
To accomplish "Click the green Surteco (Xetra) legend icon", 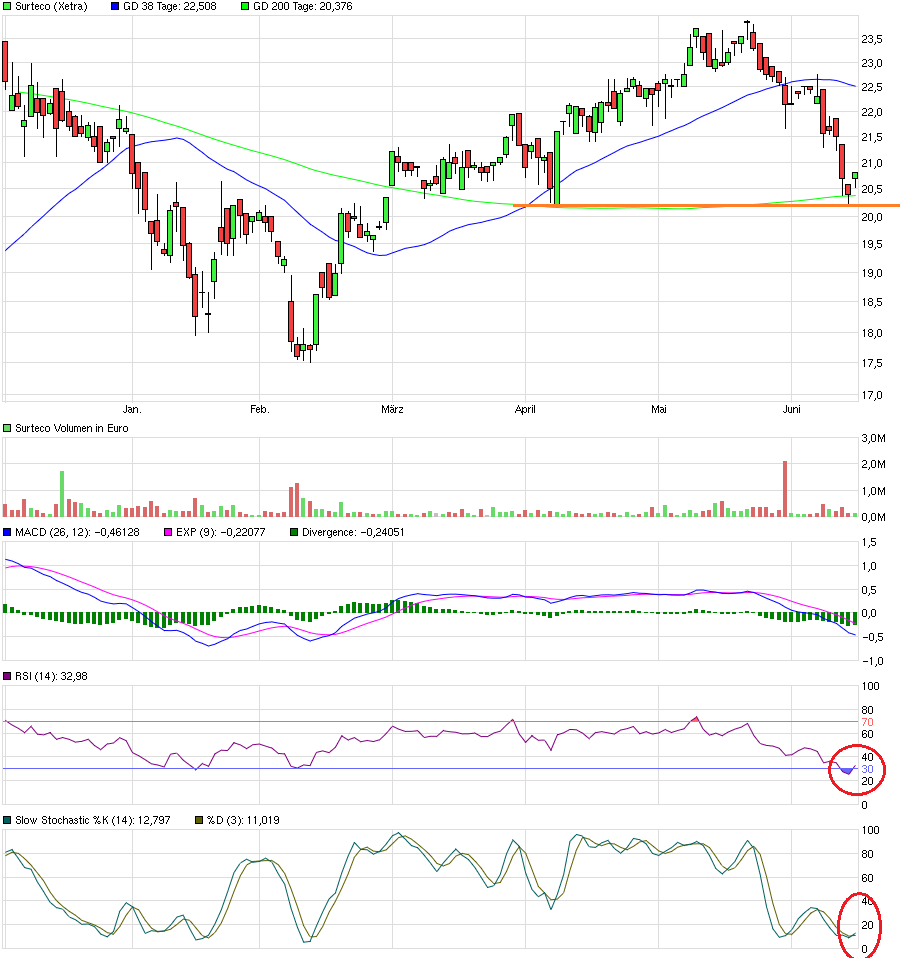I will click(8, 8).
